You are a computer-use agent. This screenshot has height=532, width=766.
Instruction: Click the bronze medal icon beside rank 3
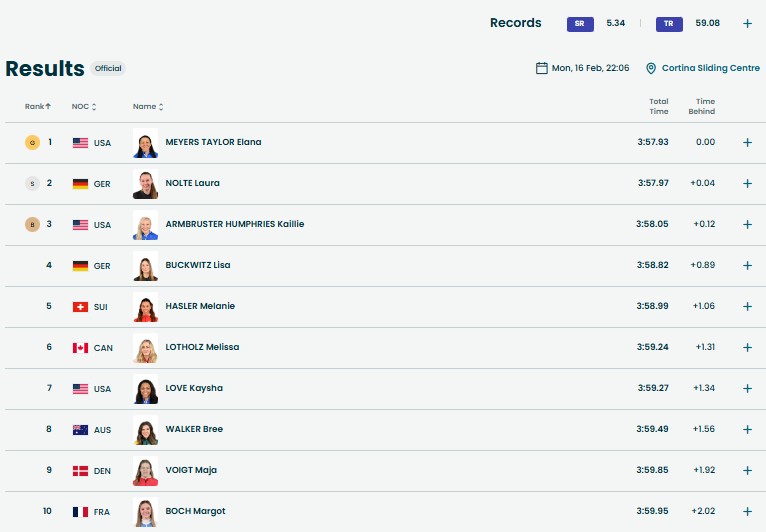pos(32,224)
